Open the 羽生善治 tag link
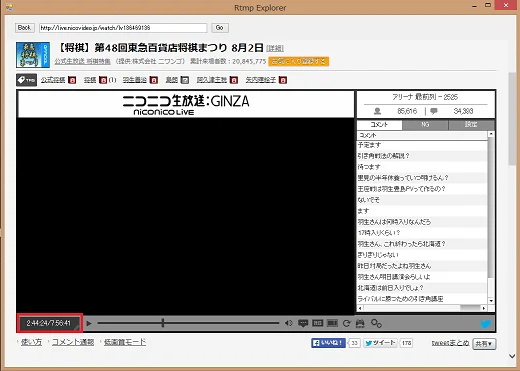 coord(135,80)
